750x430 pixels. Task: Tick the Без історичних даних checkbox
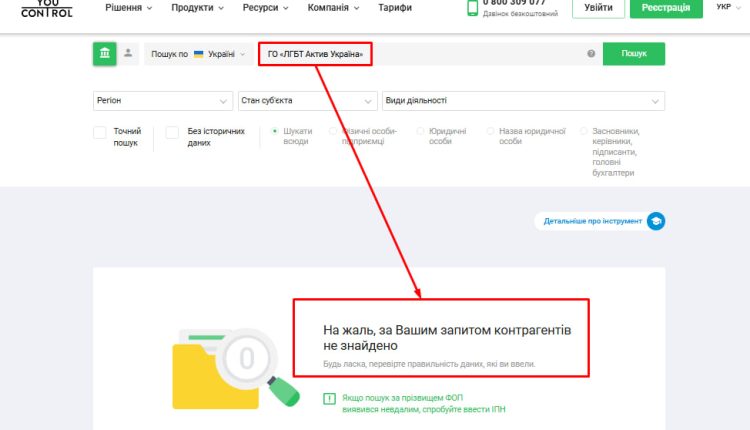coord(172,132)
